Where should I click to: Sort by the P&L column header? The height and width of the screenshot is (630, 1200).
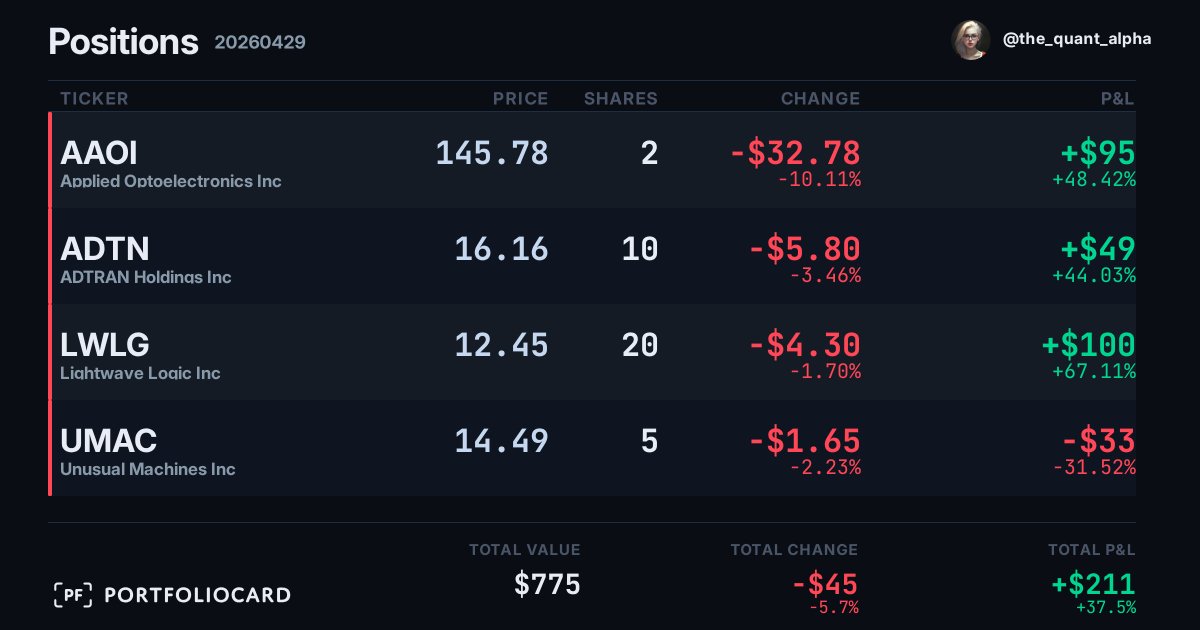click(x=1118, y=98)
